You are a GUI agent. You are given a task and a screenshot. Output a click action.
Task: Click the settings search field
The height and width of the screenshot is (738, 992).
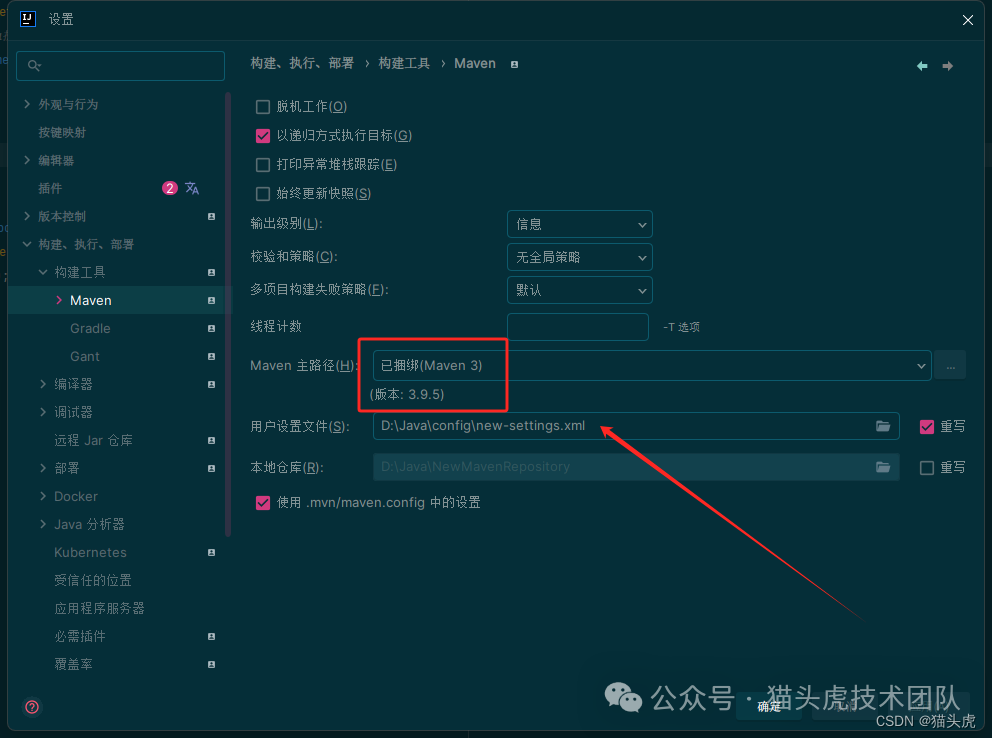[x=120, y=66]
